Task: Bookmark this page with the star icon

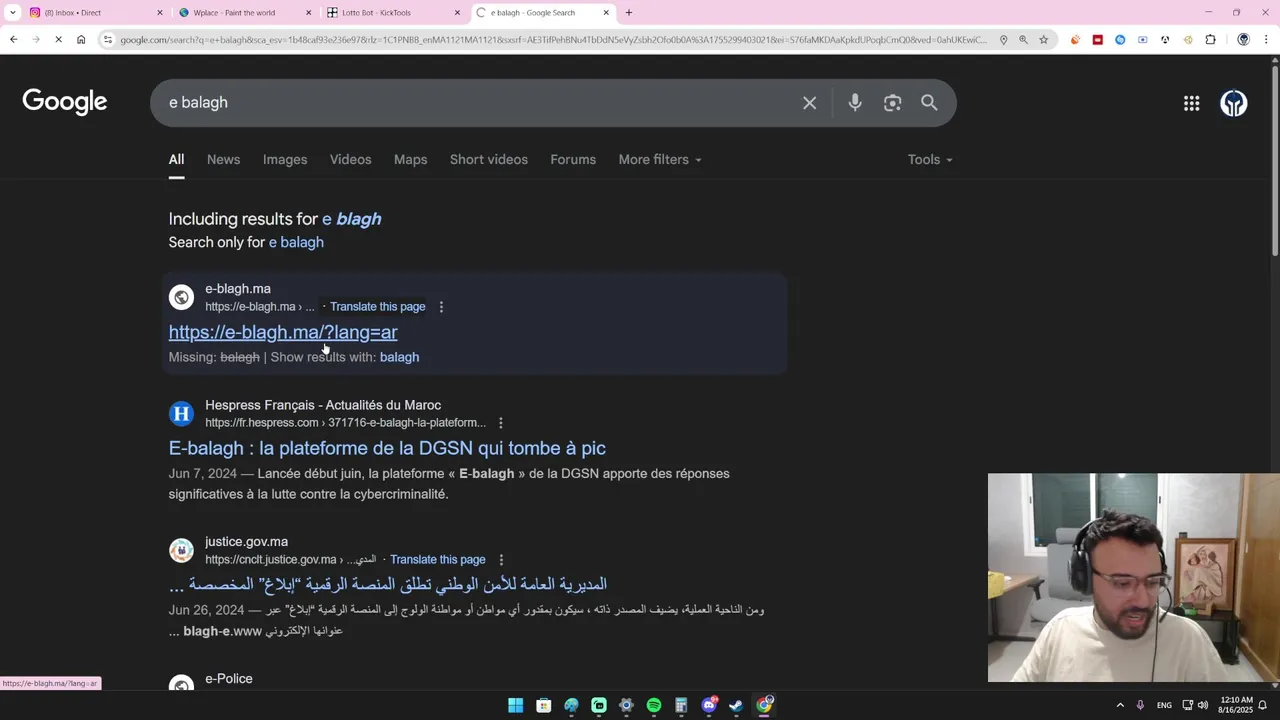Action: [1043, 40]
